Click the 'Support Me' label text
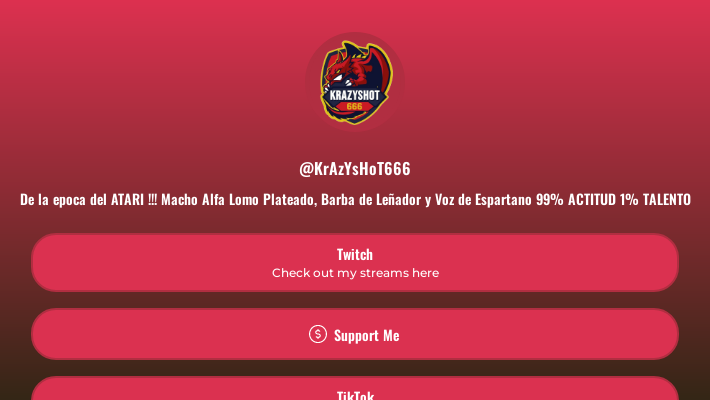 (367, 335)
